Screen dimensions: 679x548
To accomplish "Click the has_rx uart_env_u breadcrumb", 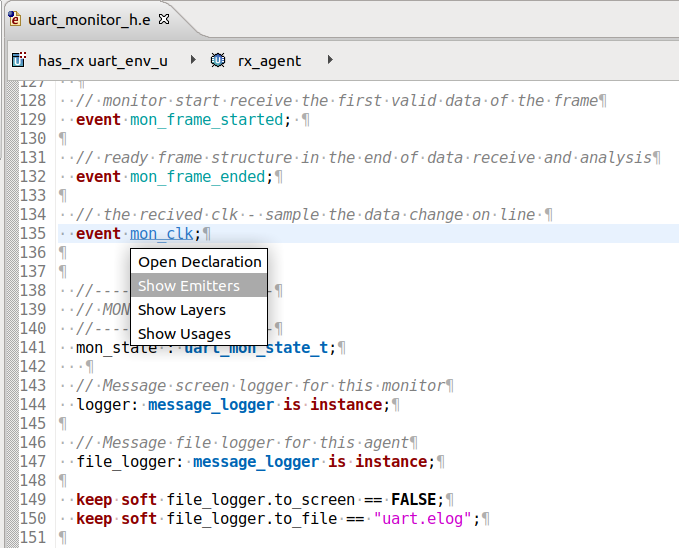I will pyautogui.click(x=103, y=61).
